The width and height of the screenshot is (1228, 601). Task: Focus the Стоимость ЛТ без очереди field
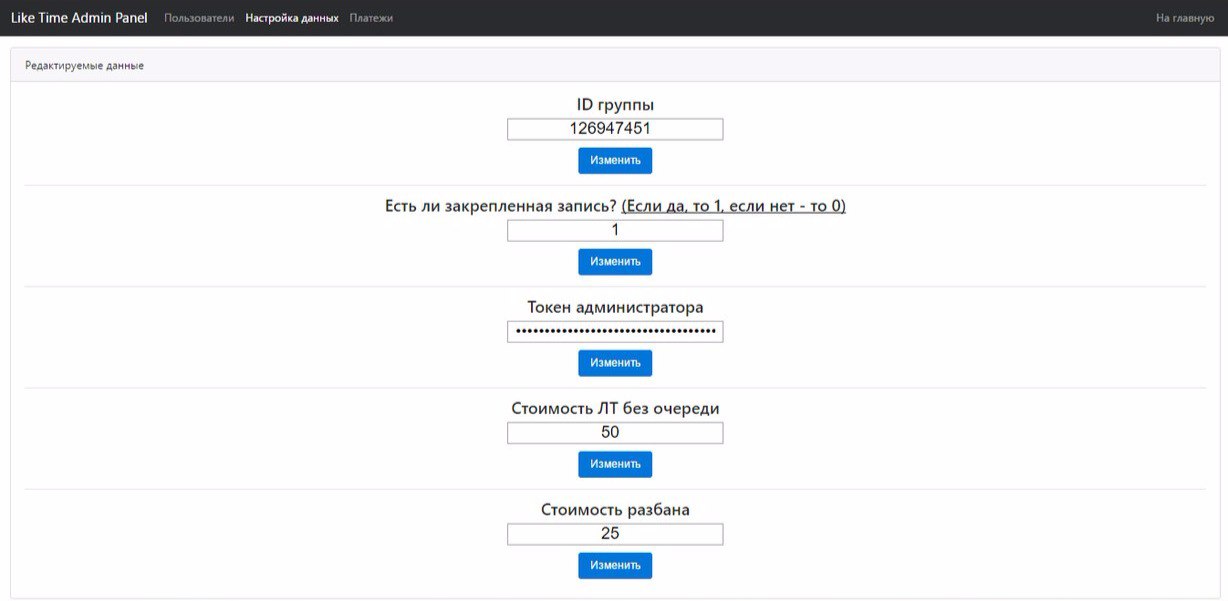(x=614, y=433)
